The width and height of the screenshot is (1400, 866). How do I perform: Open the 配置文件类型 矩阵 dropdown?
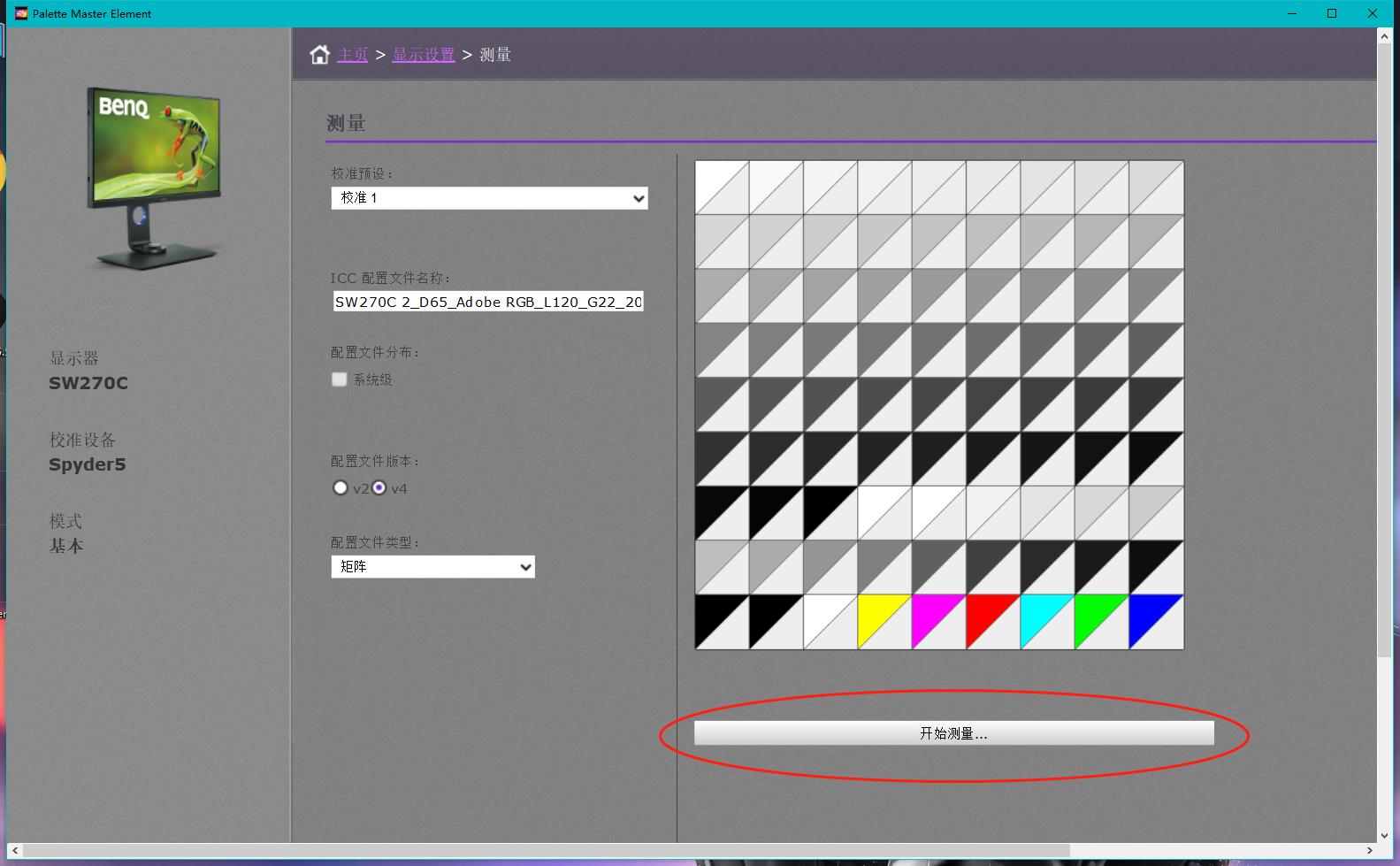[432, 567]
